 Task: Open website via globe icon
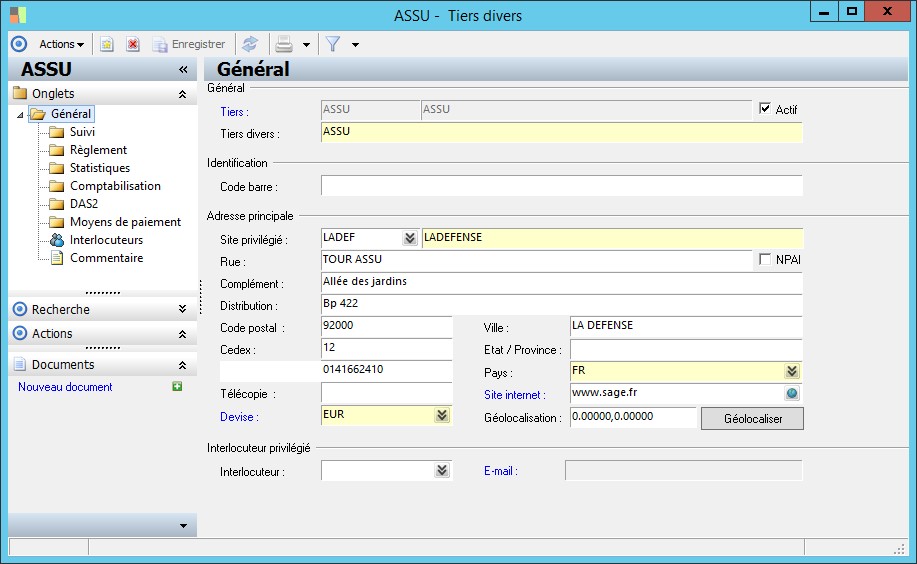[792, 394]
